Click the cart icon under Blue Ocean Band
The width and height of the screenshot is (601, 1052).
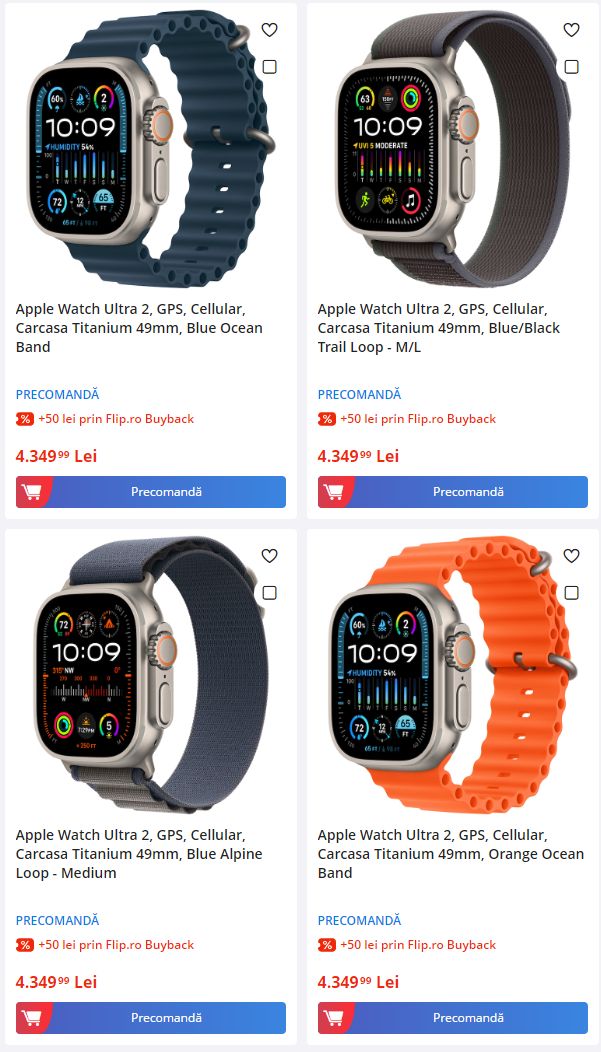coord(31,492)
